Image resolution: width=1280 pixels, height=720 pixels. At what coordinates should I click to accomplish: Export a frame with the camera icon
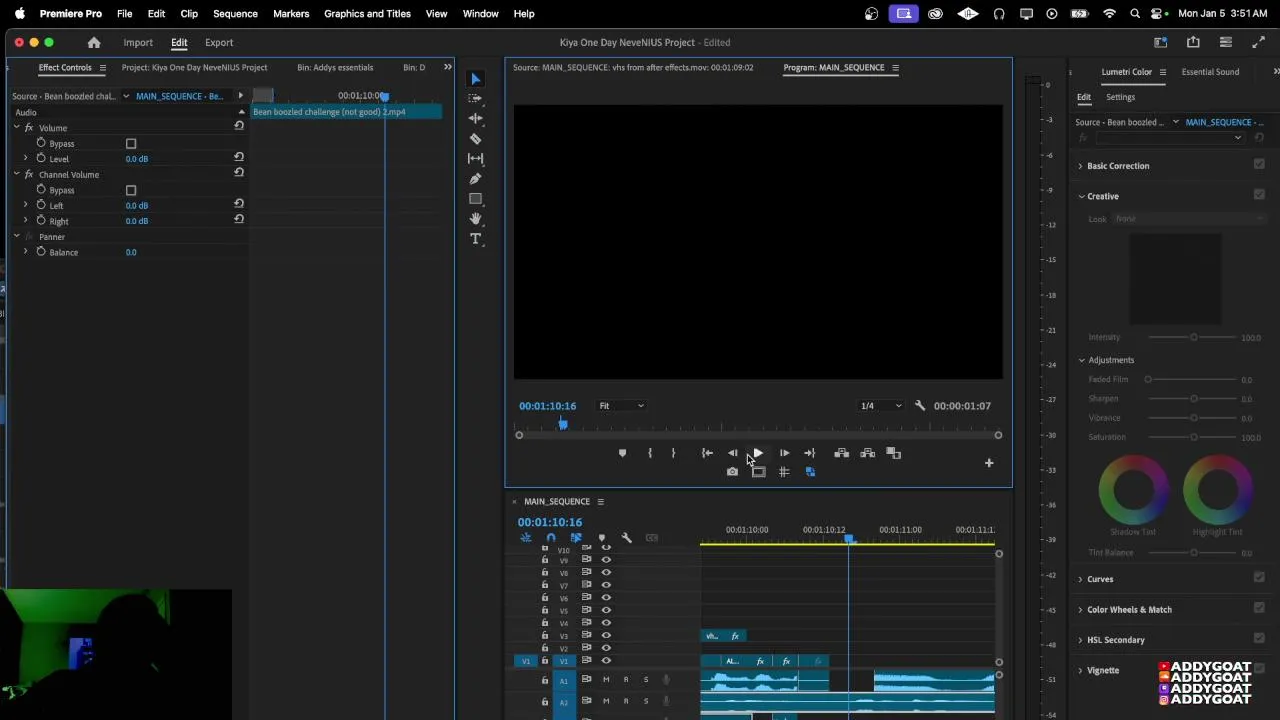point(732,472)
